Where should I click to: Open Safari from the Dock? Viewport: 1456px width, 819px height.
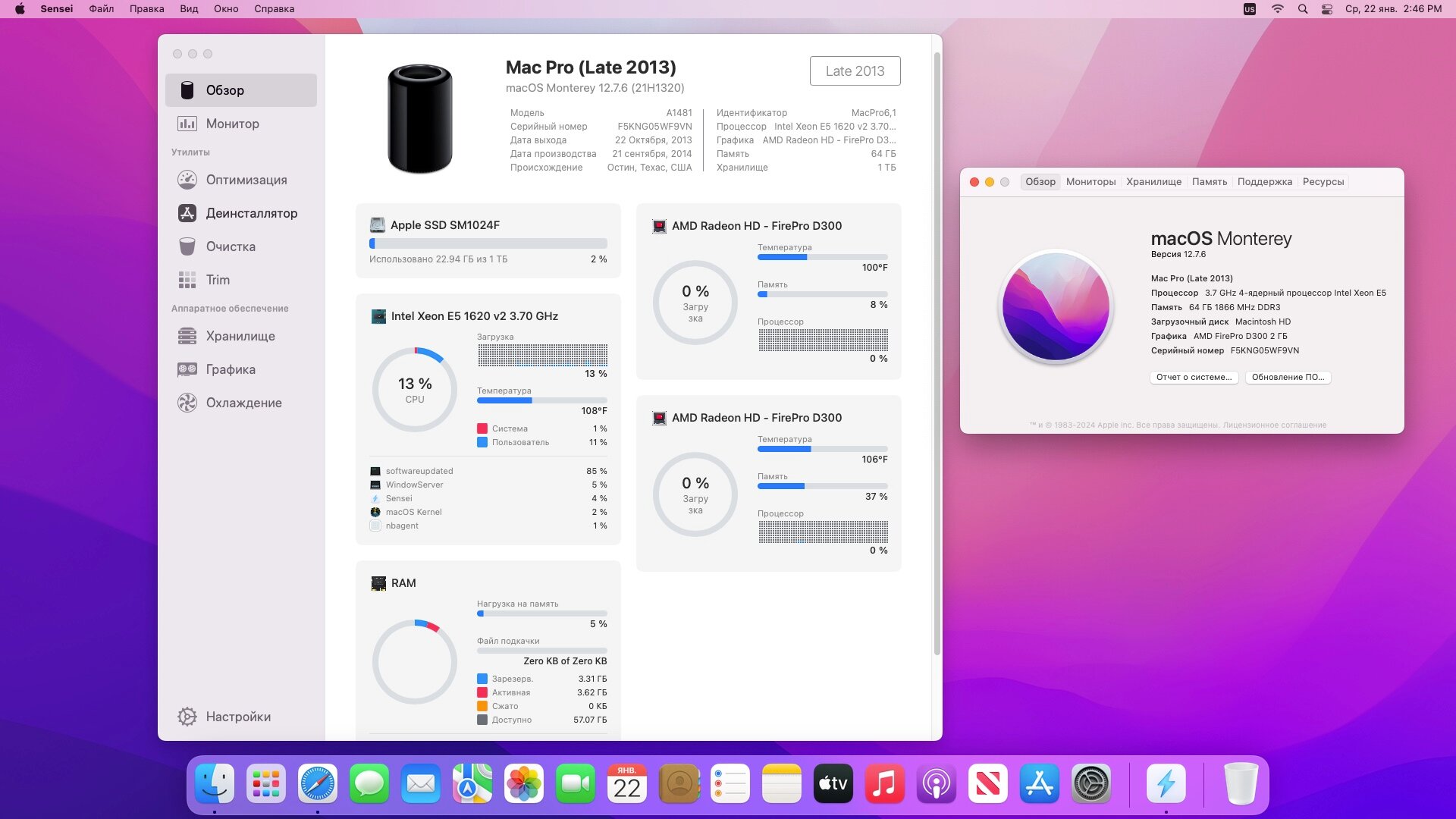(318, 783)
